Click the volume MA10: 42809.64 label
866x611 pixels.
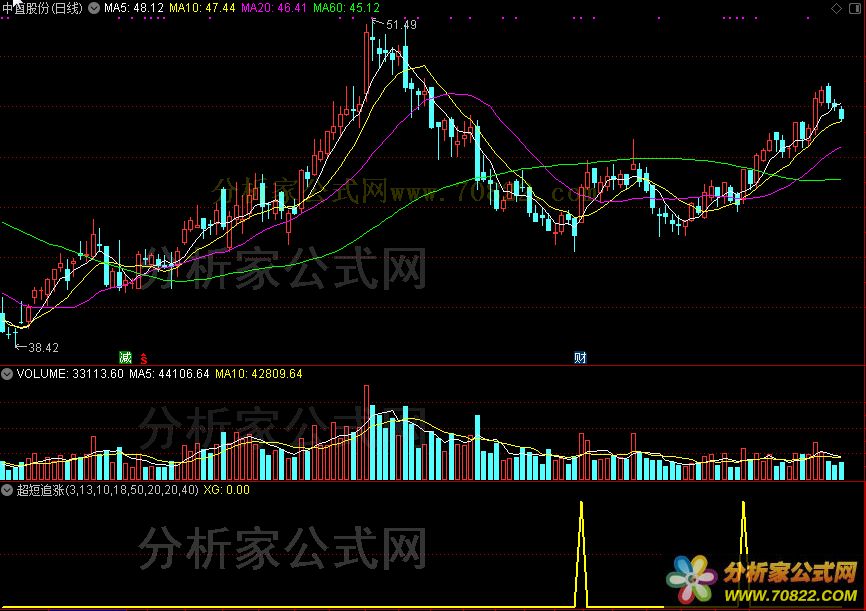tap(258, 374)
